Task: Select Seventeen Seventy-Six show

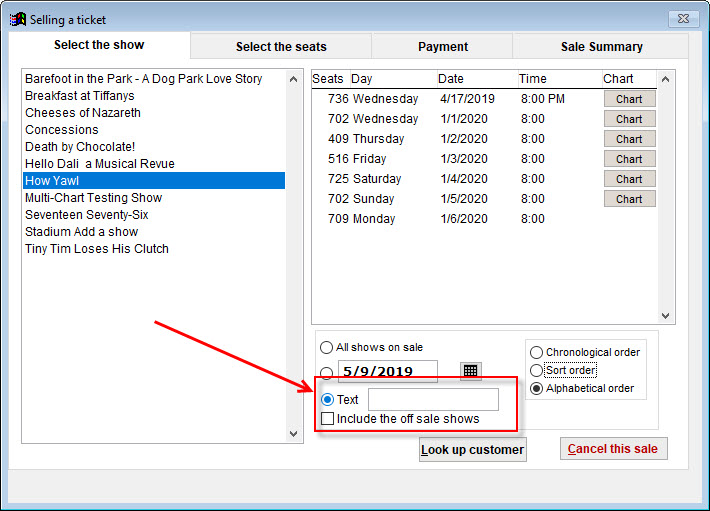Action: pyautogui.click(x=154, y=215)
